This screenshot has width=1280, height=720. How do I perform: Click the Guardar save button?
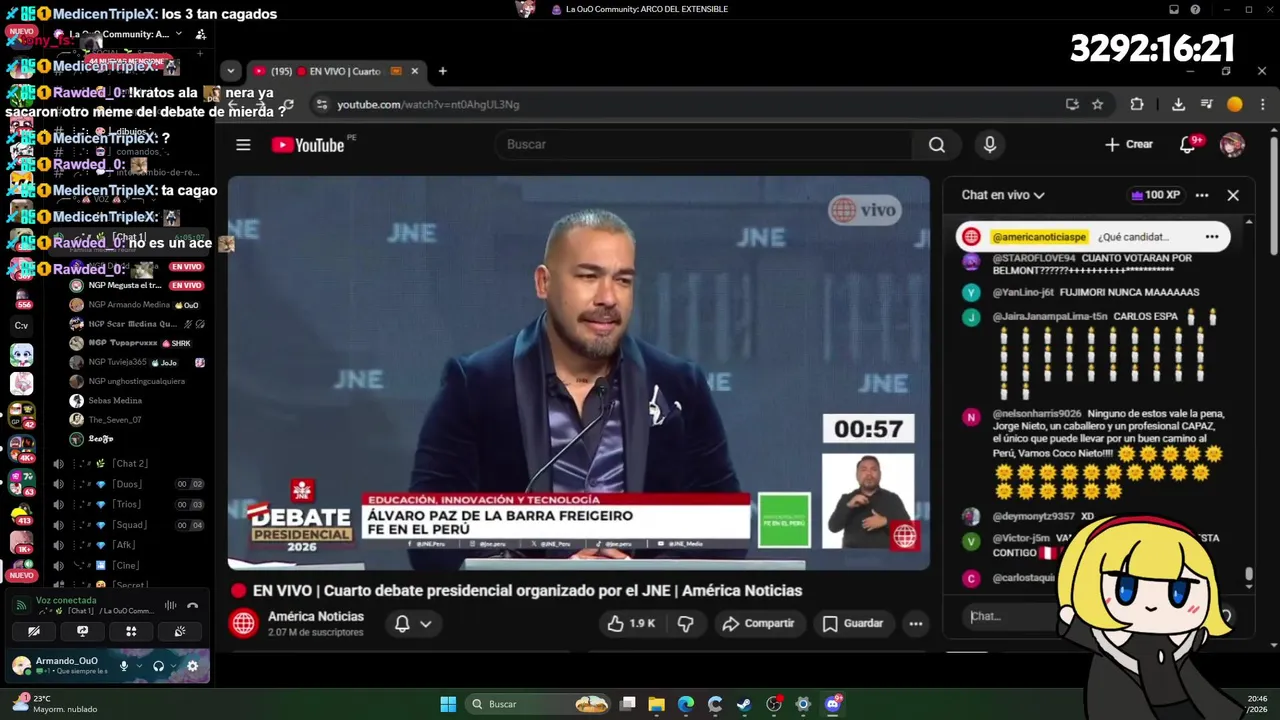click(x=853, y=623)
